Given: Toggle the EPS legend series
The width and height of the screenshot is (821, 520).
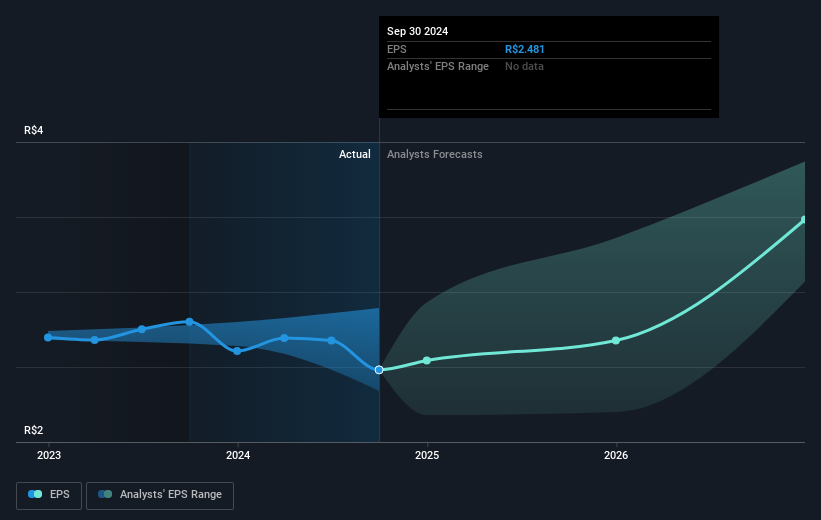Looking at the screenshot, I should coord(49,495).
